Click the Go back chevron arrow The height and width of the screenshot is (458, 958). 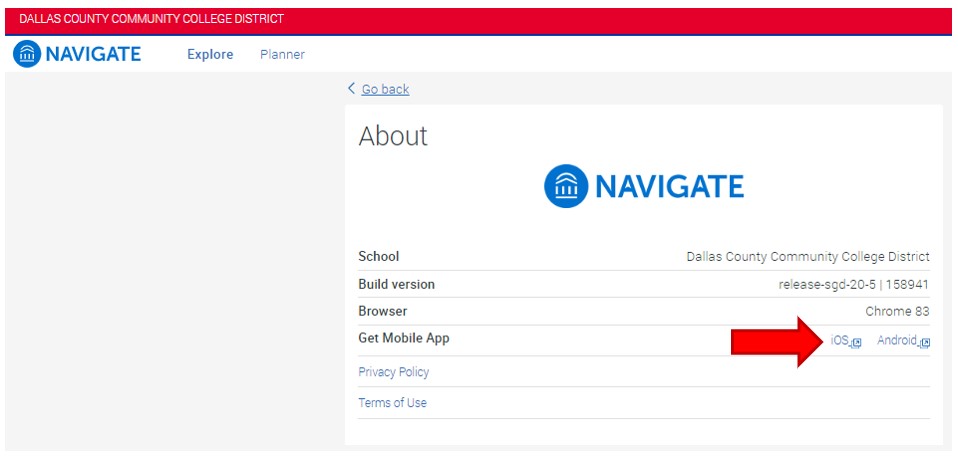tap(351, 89)
